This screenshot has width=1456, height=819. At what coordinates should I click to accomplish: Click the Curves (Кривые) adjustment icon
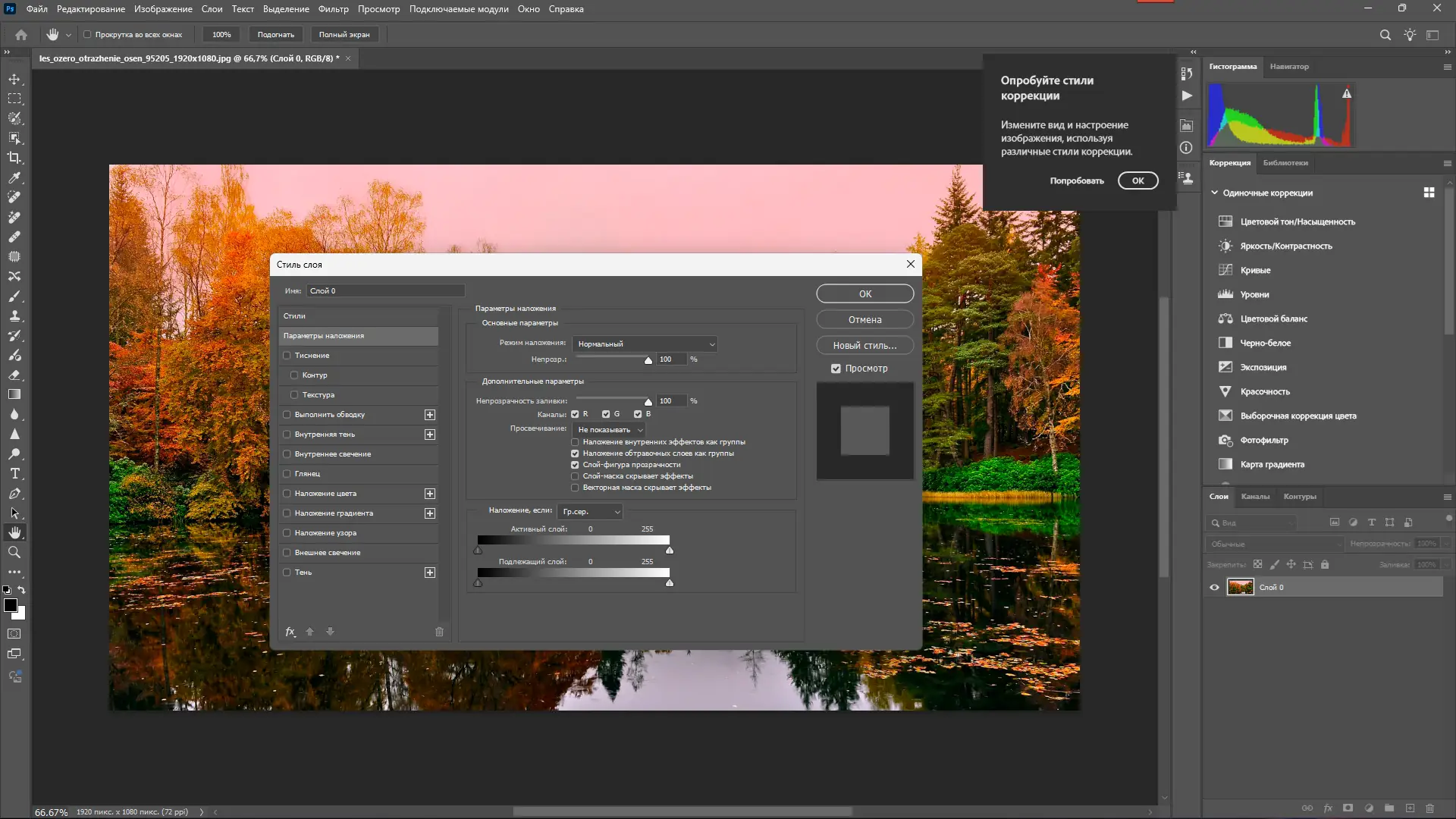tap(1225, 270)
